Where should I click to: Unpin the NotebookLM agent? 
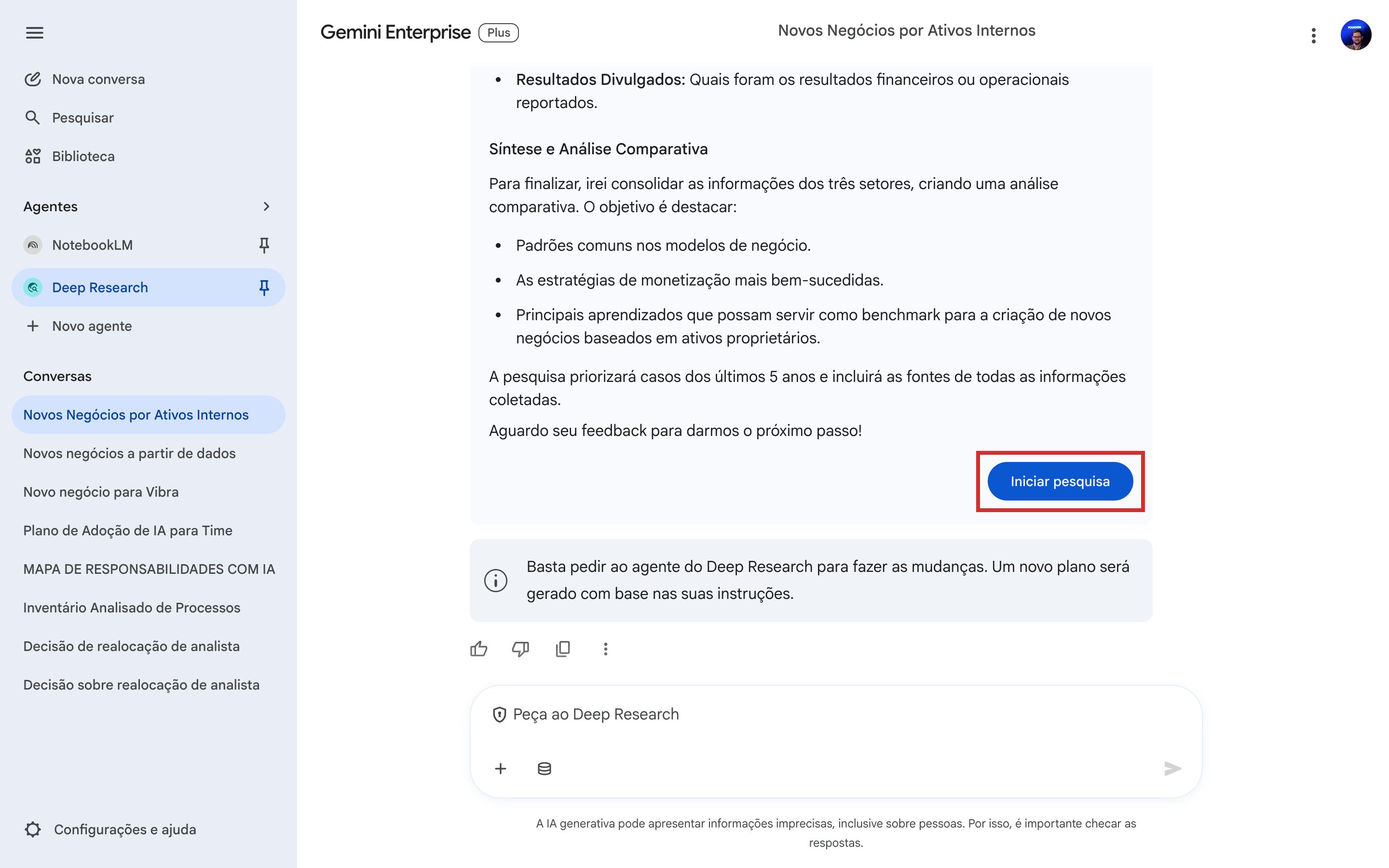click(x=264, y=245)
